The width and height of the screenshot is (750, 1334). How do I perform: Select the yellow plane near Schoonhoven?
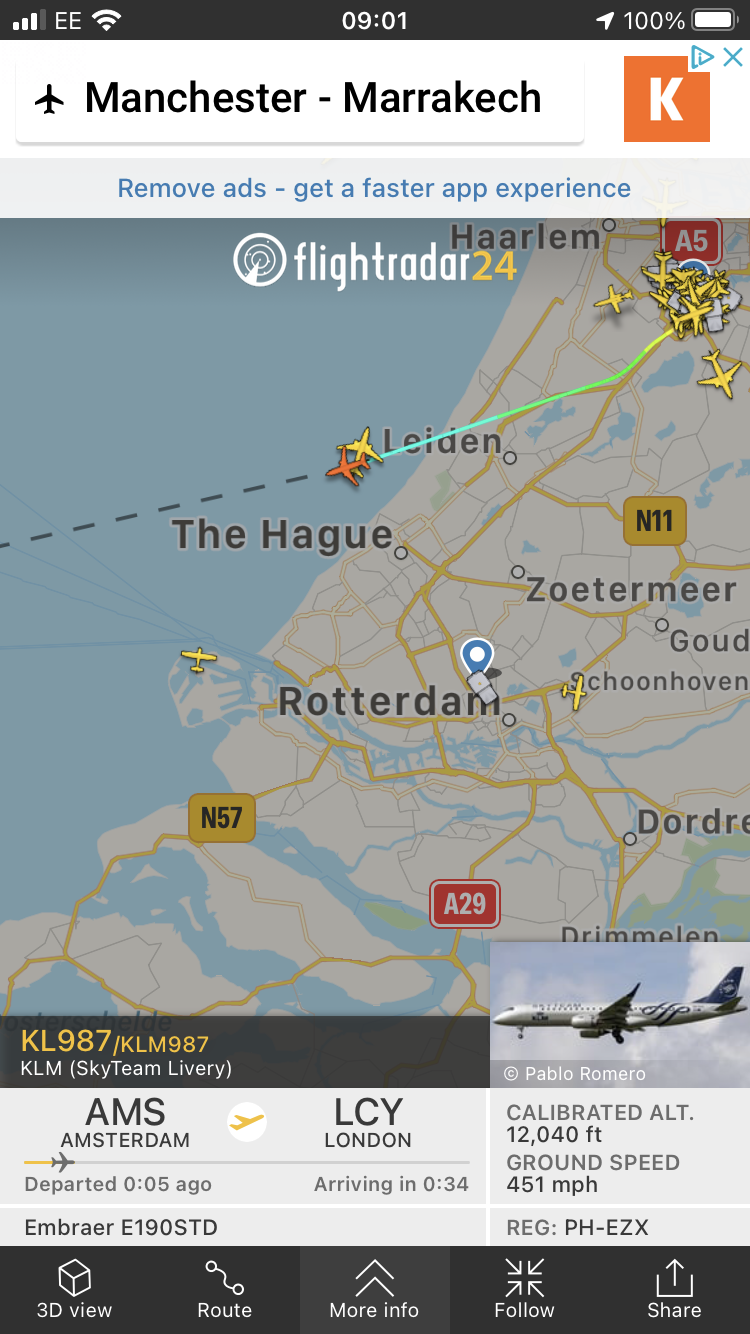pos(574,691)
